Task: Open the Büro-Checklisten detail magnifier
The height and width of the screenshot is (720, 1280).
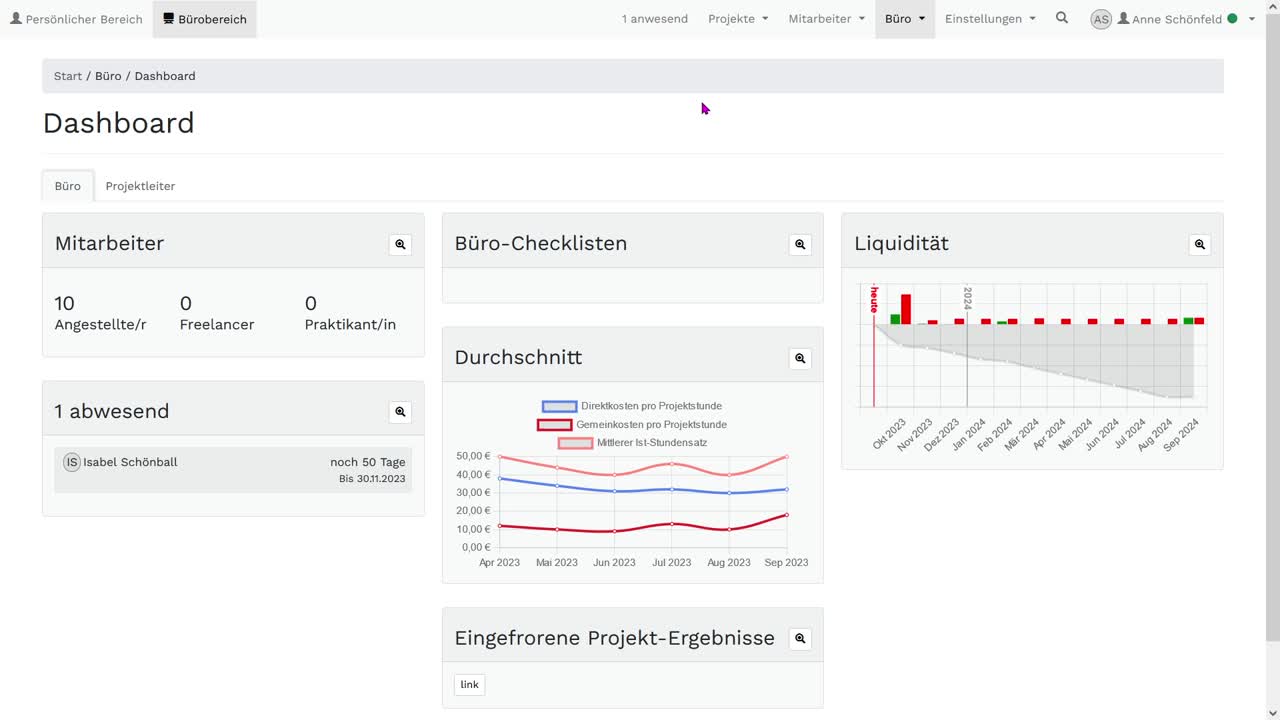Action: click(x=800, y=244)
